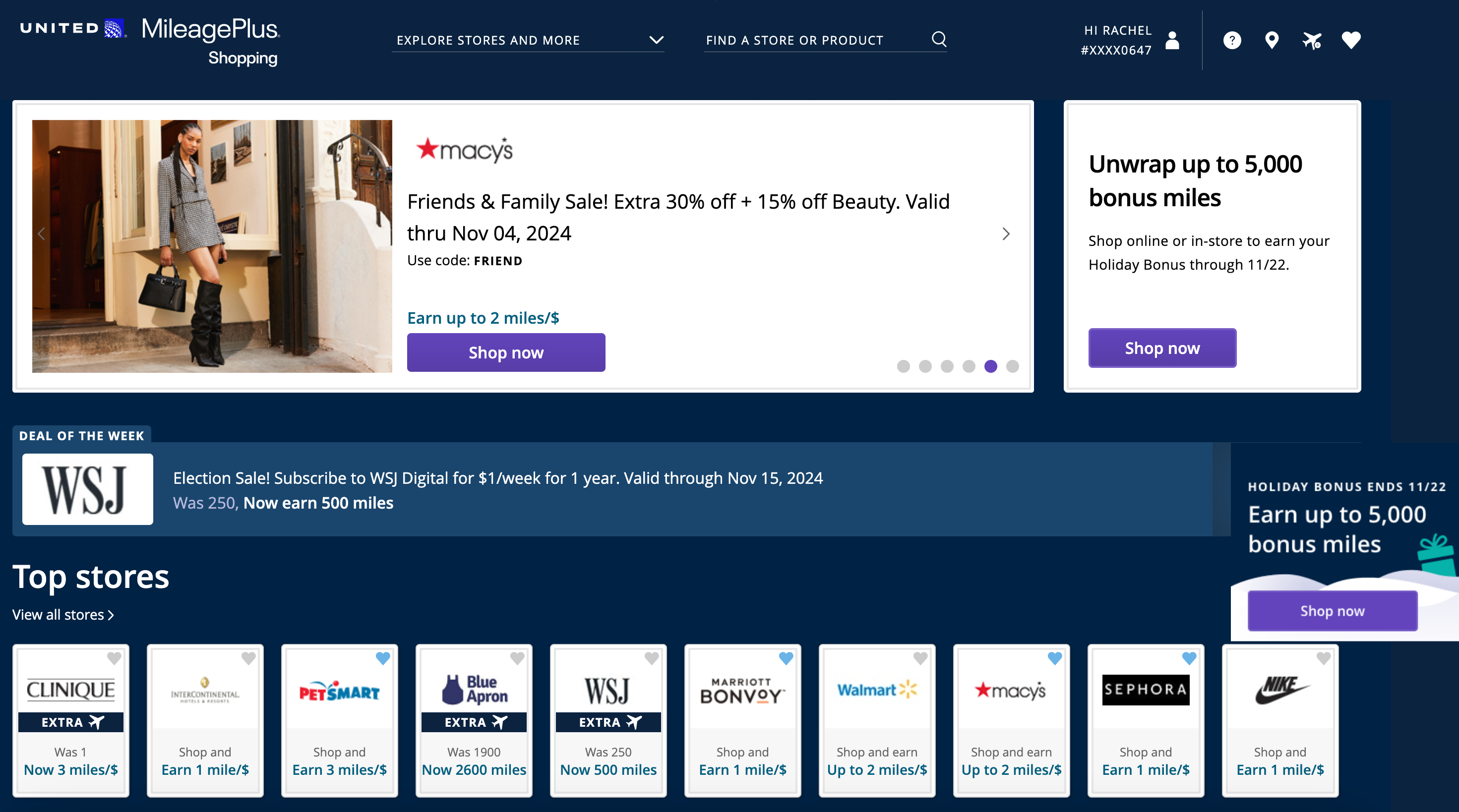Click EXTRA badge on the Clinique card
Viewport: 1459px width, 812px height.
[71, 722]
